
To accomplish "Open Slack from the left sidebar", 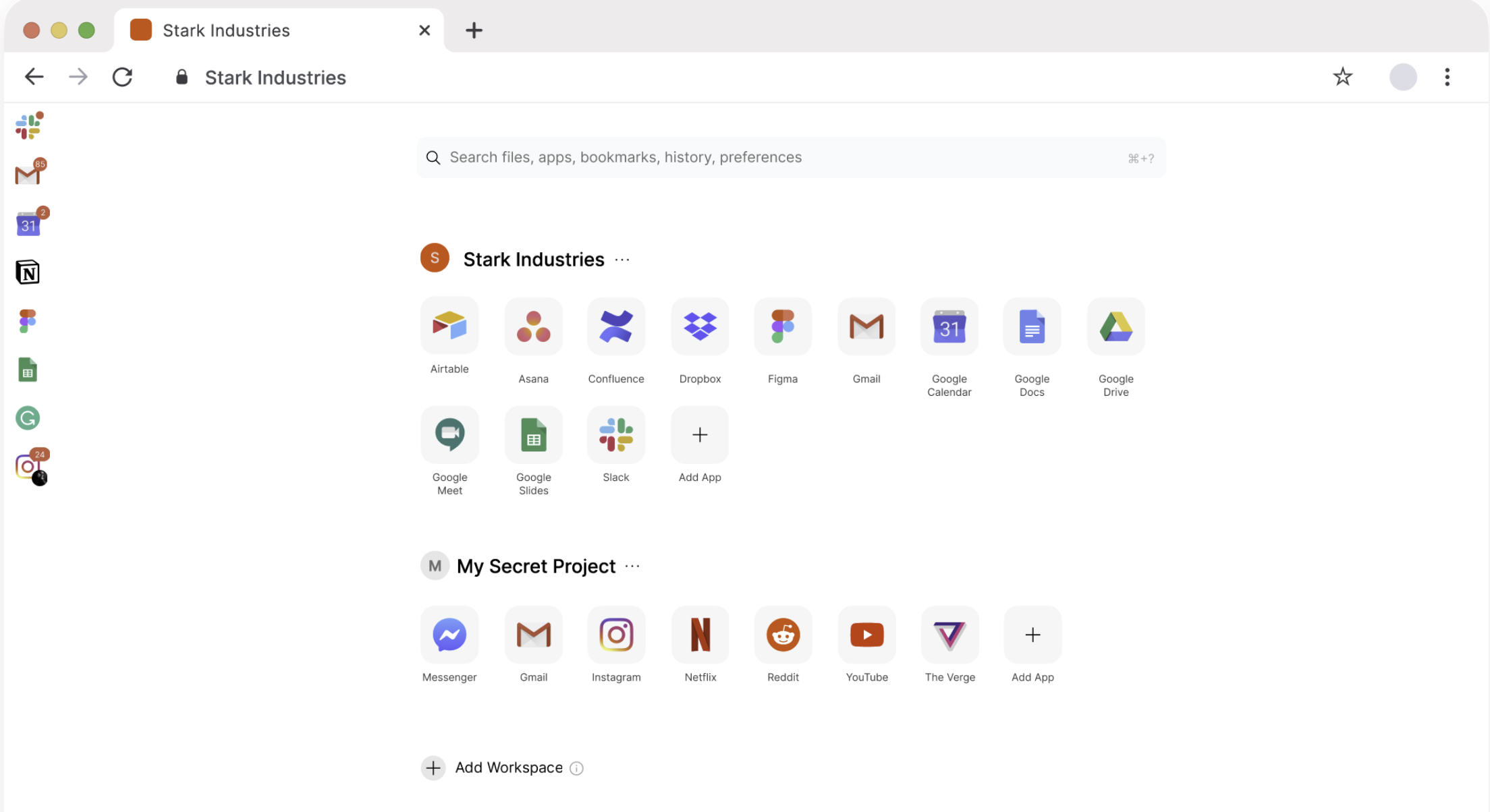I will click(29, 126).
